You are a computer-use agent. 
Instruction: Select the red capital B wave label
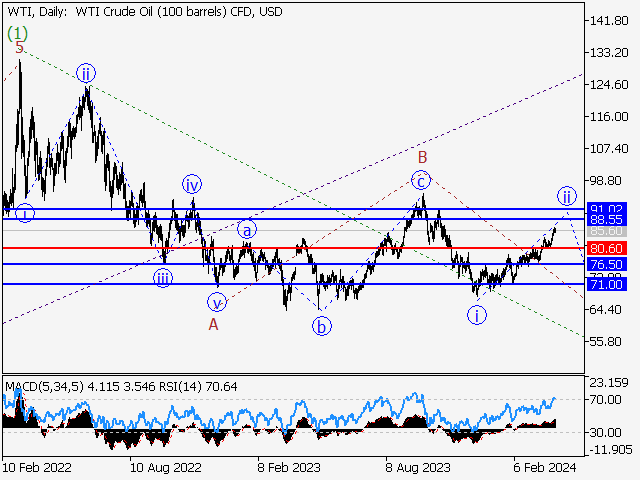[x=422, y=157]
